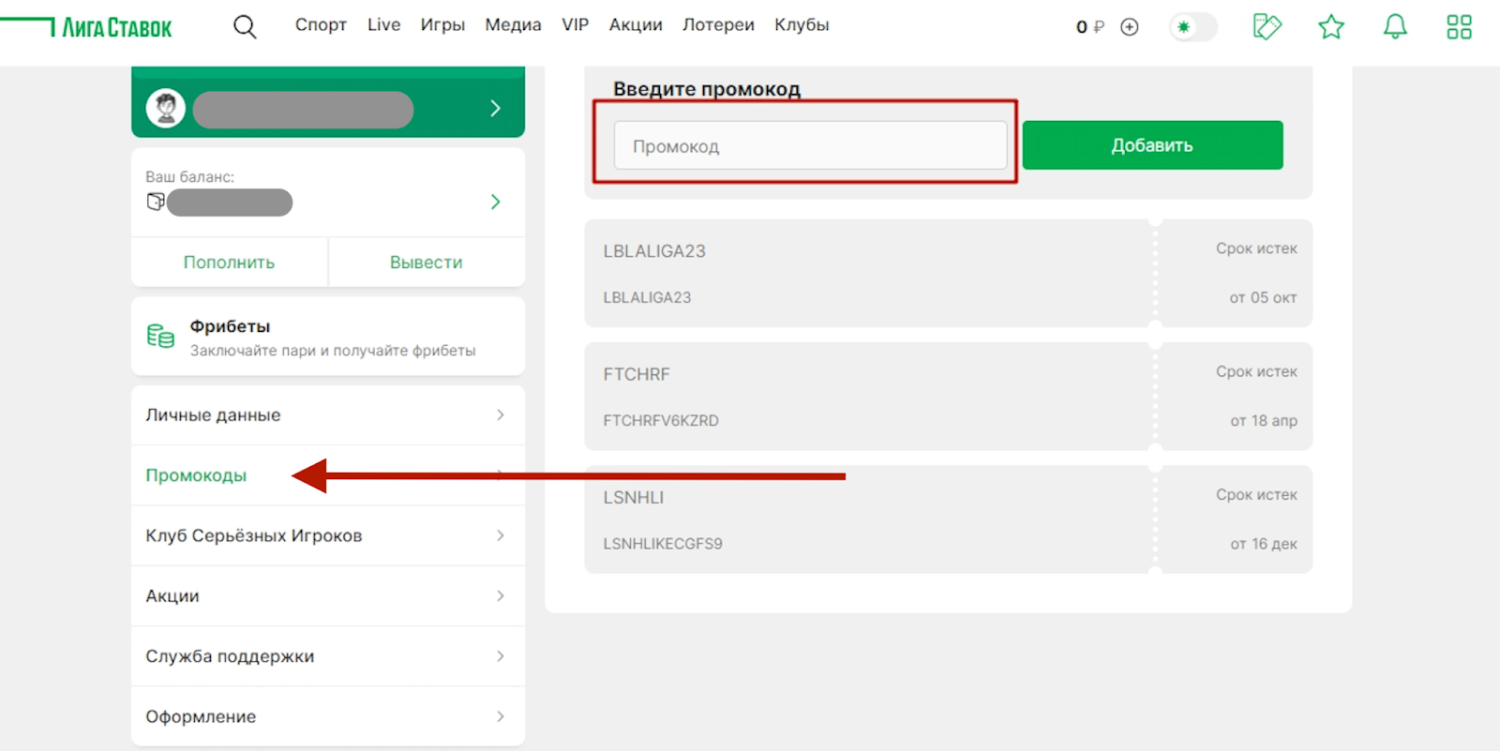Open the promo ticket icon in header
Viewport: 1500px width, 751px height.
point(1267,27)
